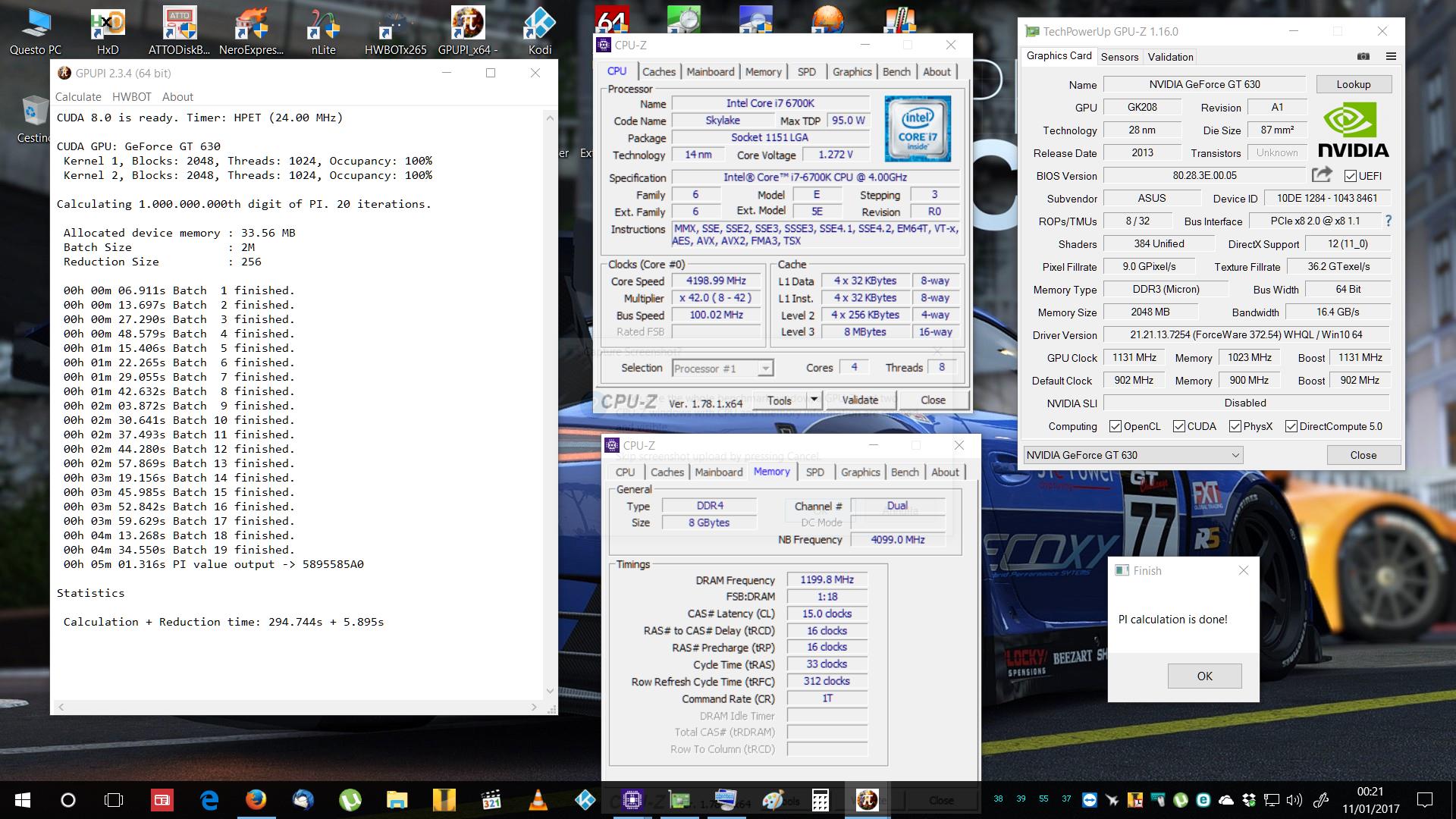Screen dimensions: 1456x819
Task: Open the ATTO Disk Benchmark desktop shortcut
Action: 180,32
